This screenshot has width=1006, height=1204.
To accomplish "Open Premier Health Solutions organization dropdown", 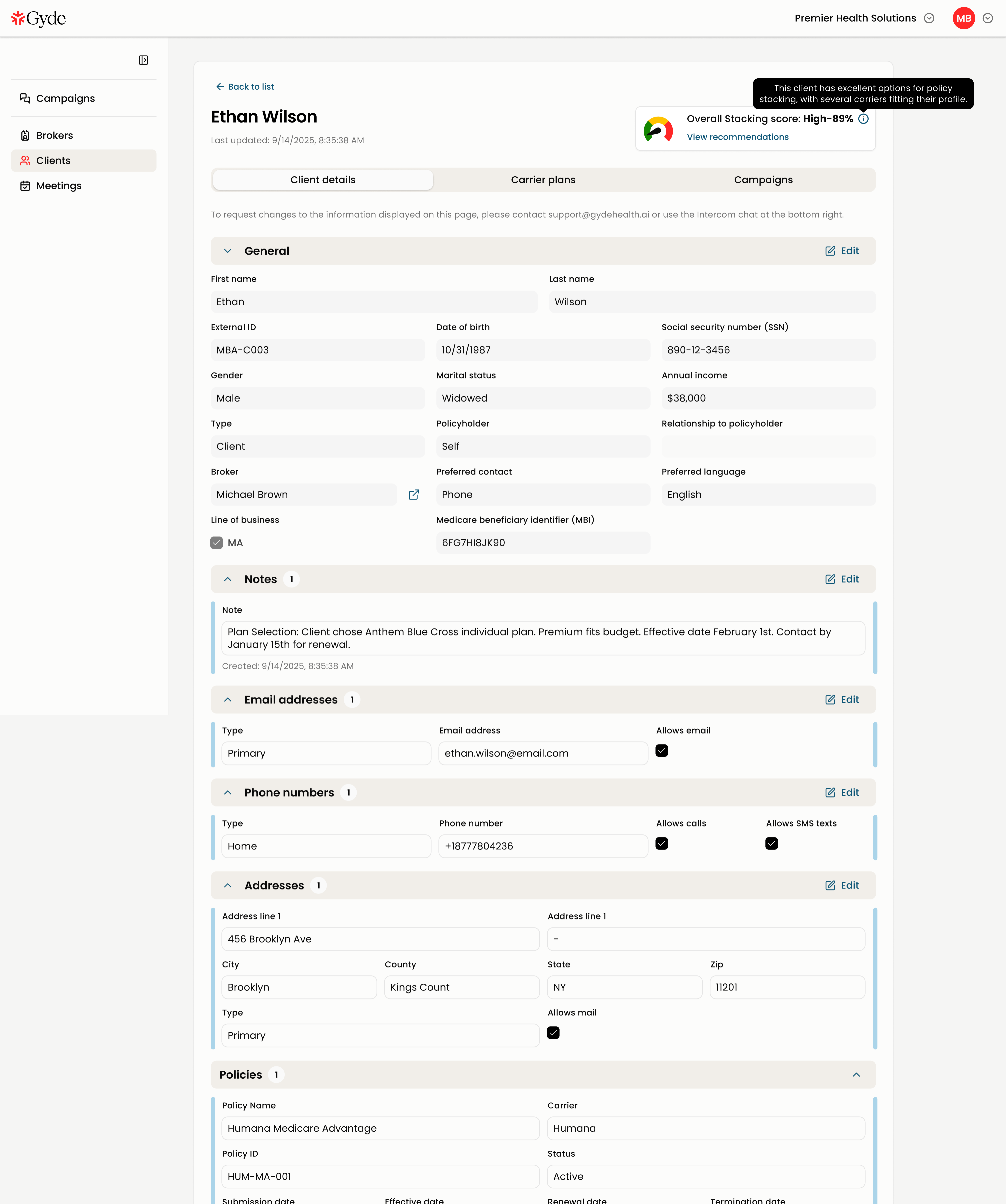I will (x=864, y=18).
